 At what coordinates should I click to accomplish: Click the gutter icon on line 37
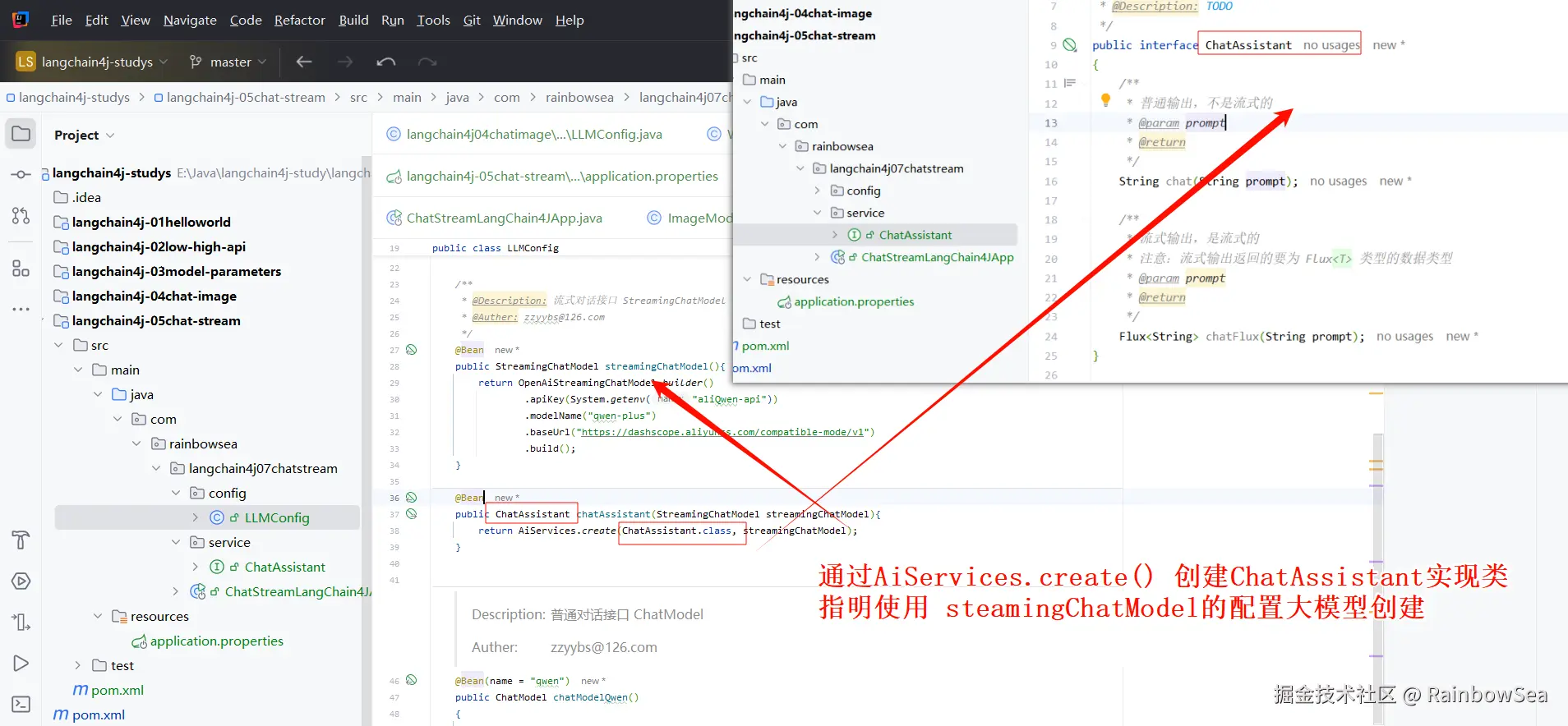(412, 514)
